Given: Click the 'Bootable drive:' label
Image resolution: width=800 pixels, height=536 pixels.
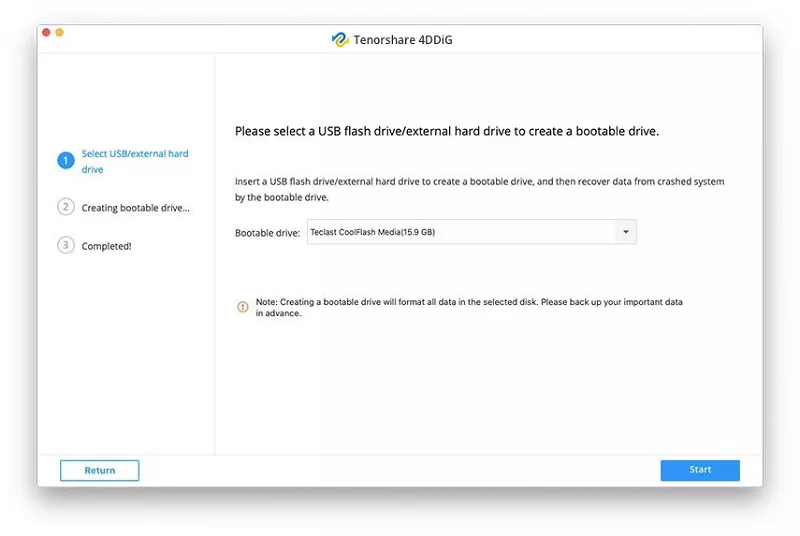Looking at the screenshot, I should point(267,233).
